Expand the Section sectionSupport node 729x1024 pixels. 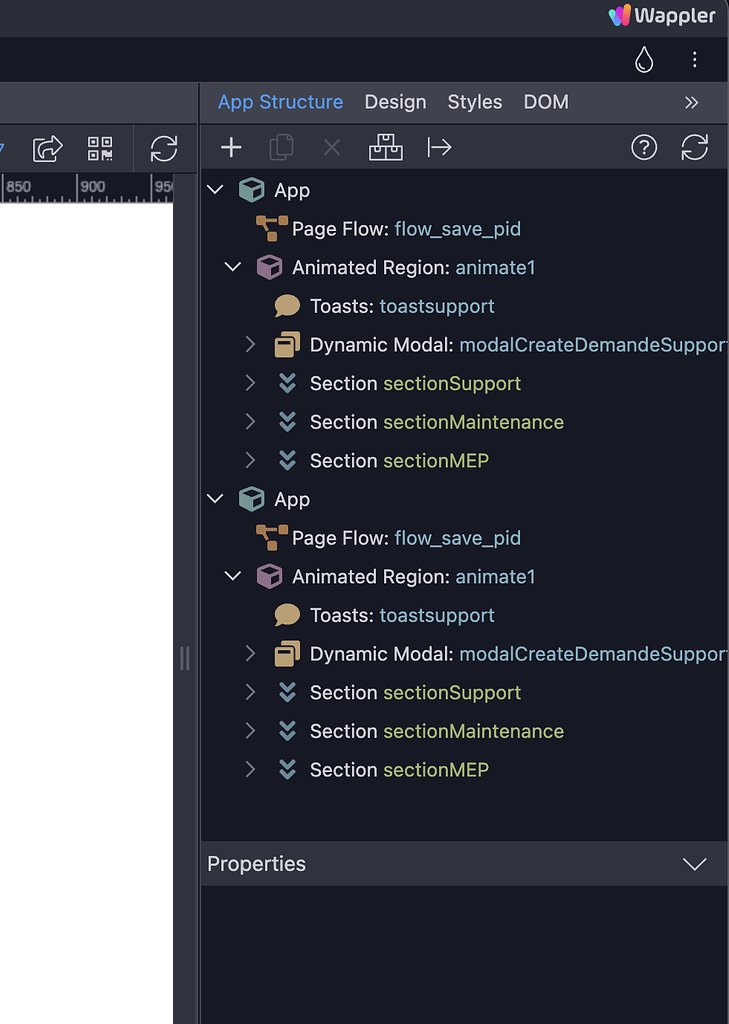coord(250,383)
